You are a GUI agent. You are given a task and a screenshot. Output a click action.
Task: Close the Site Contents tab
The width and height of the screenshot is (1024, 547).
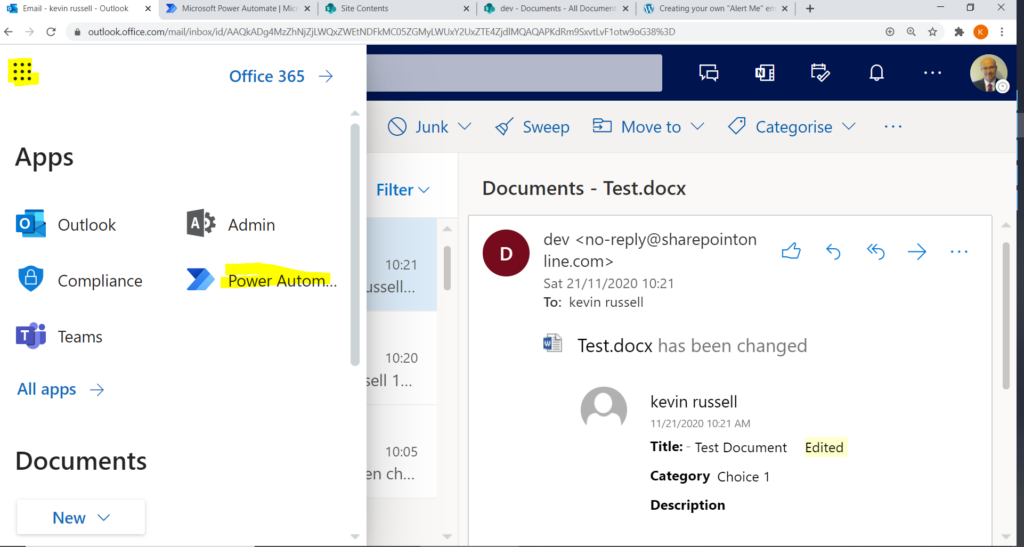tap(466, 8)
